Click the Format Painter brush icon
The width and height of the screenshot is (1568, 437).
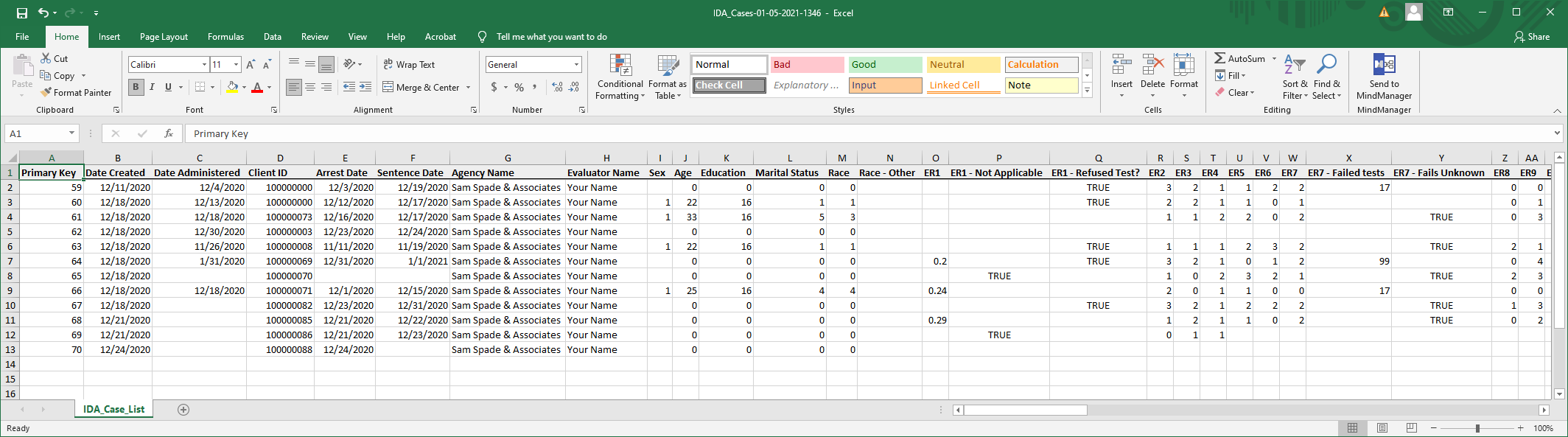click(46, 93)
